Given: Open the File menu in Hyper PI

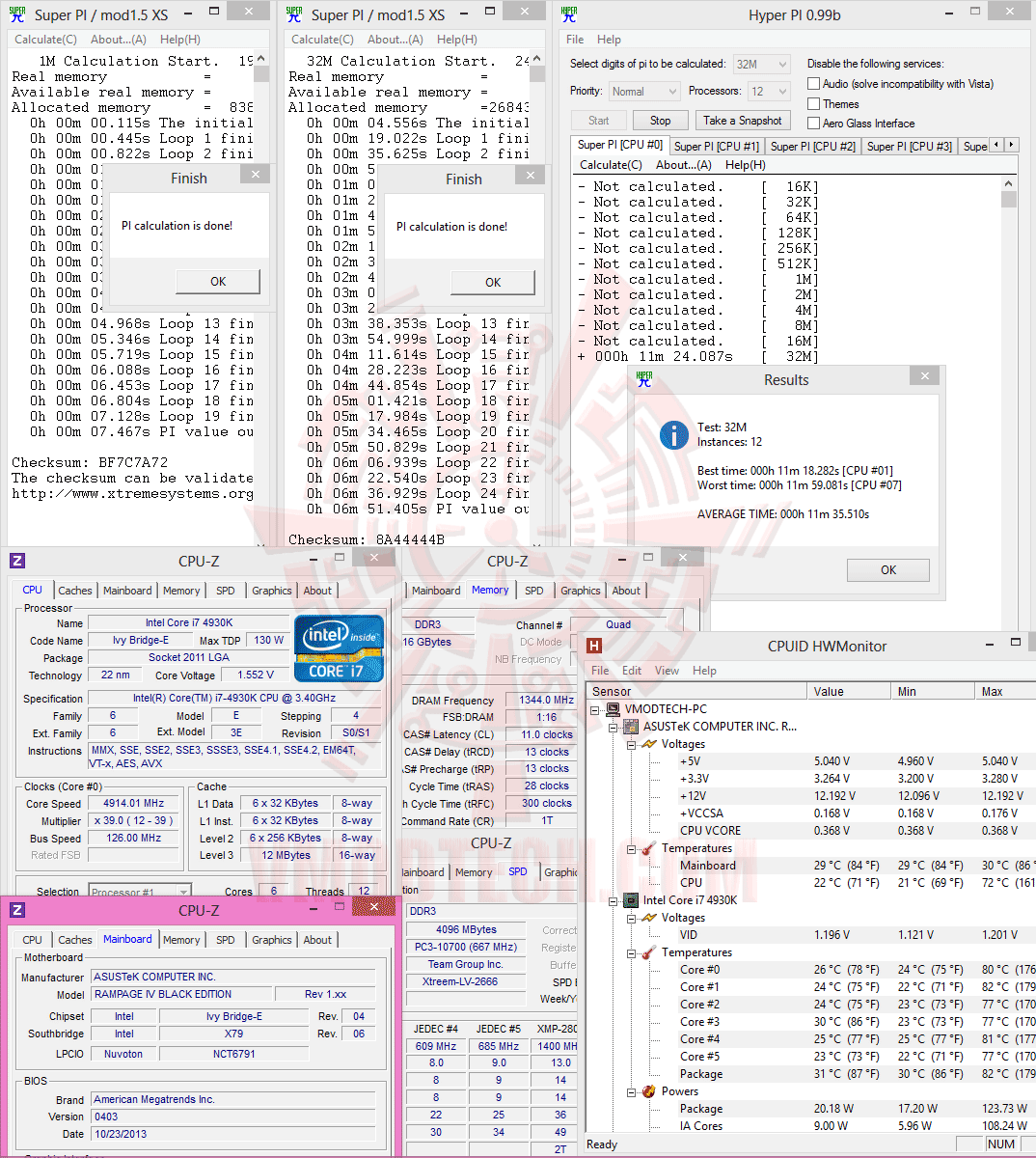Looking at the screenshot, I should 575,40.
